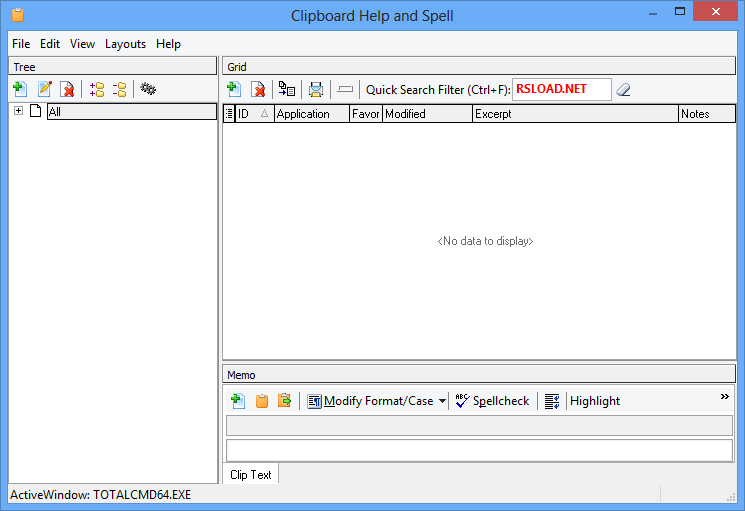745x511 pixels.
Task: Show more Memo toolbar items chevron
Action: 725,397
